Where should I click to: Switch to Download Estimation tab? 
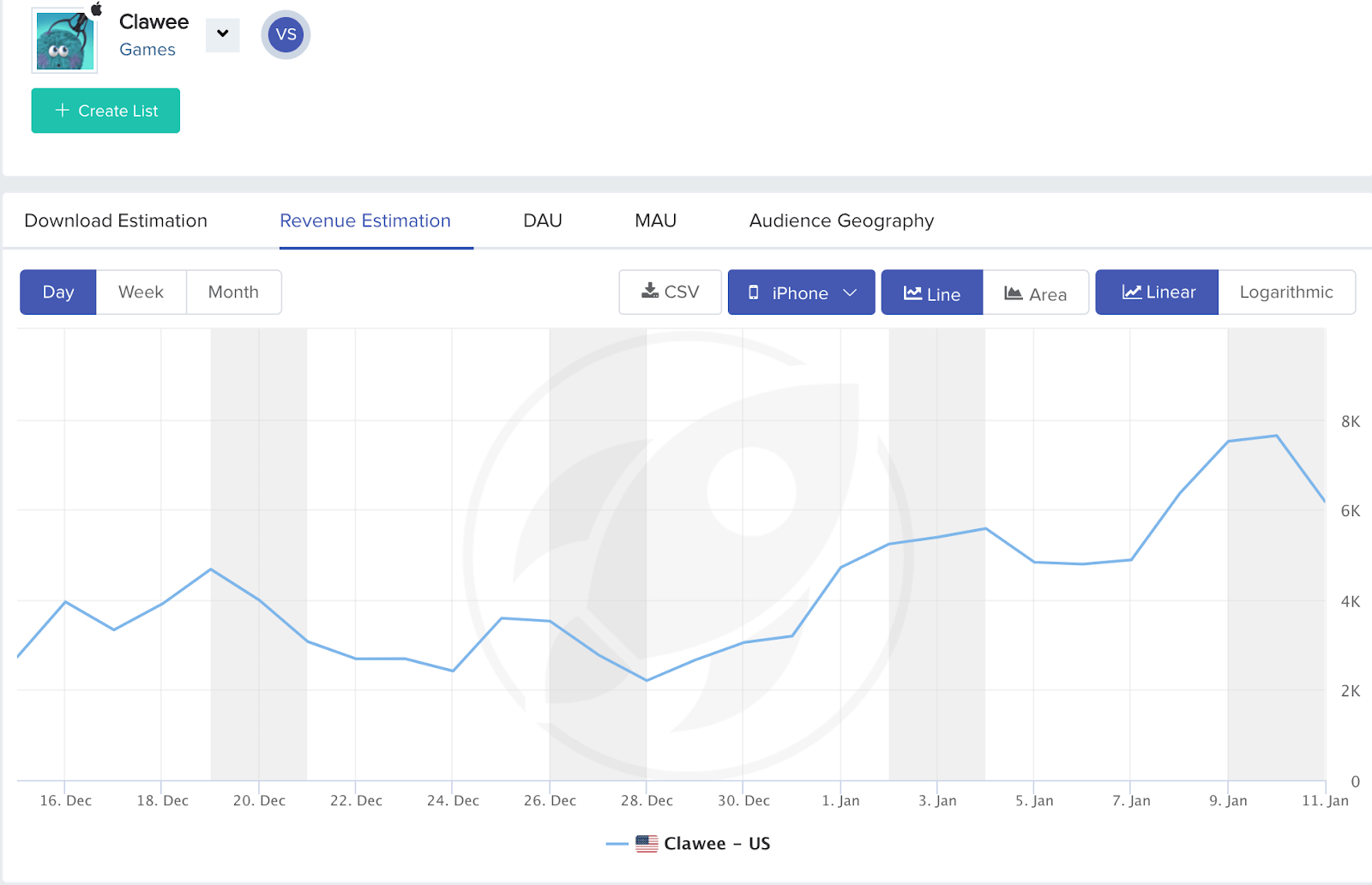pos(116,220)
